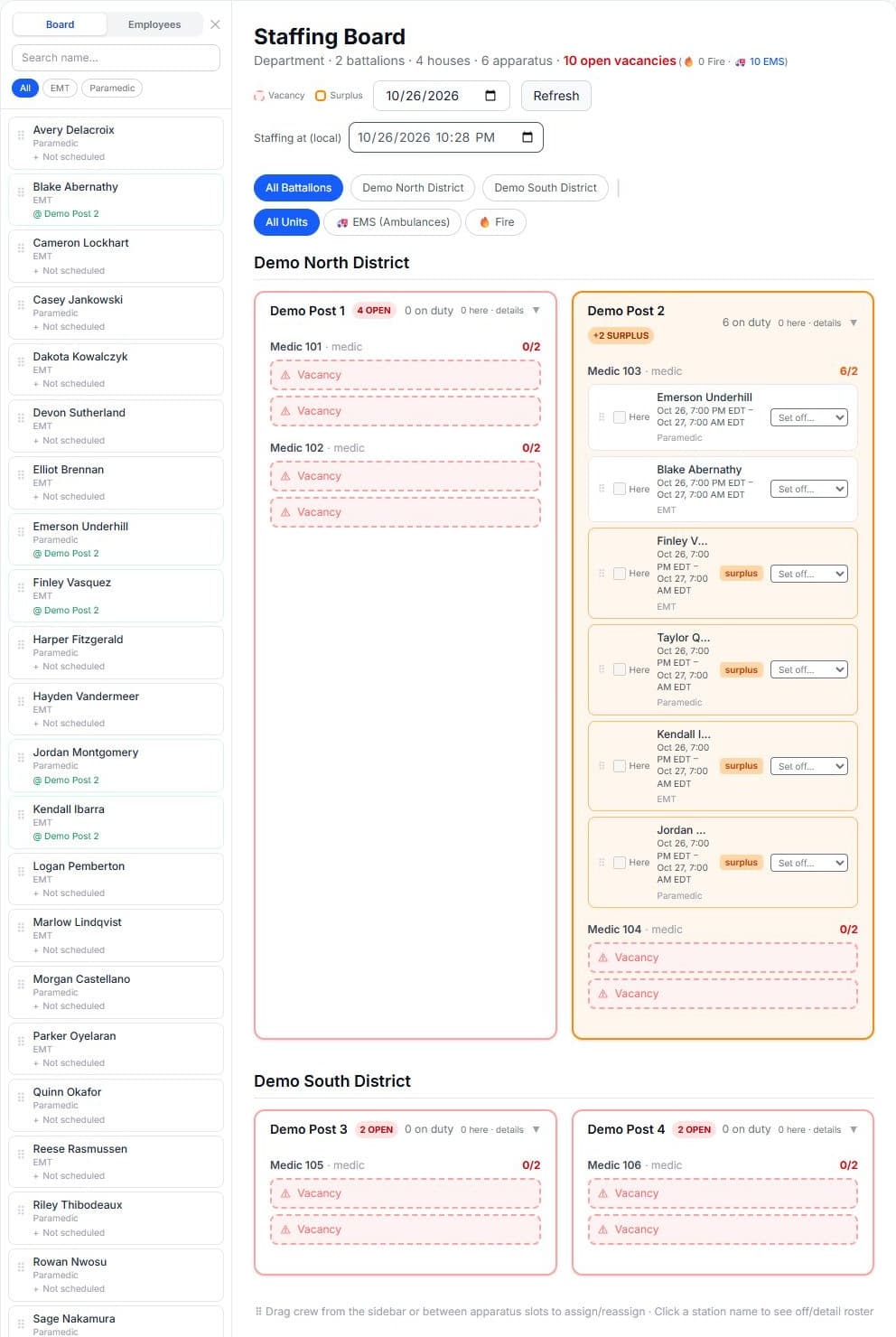Click drag handle icon for Marlow Lindqvist
The height and width of the screenshot is (1337, 896).
click(21, 928)
